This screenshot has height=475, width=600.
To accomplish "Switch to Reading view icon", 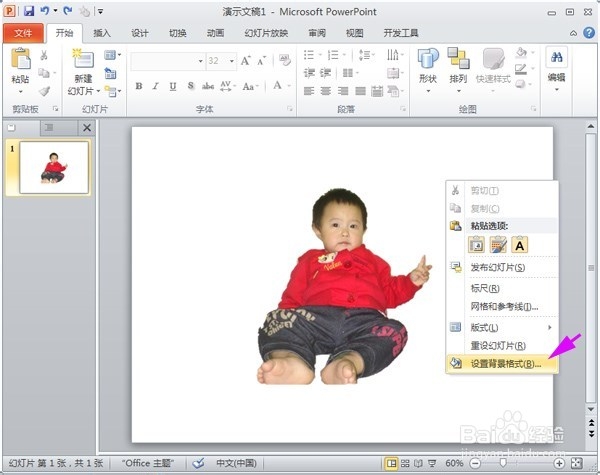I will tap(418, 464).
